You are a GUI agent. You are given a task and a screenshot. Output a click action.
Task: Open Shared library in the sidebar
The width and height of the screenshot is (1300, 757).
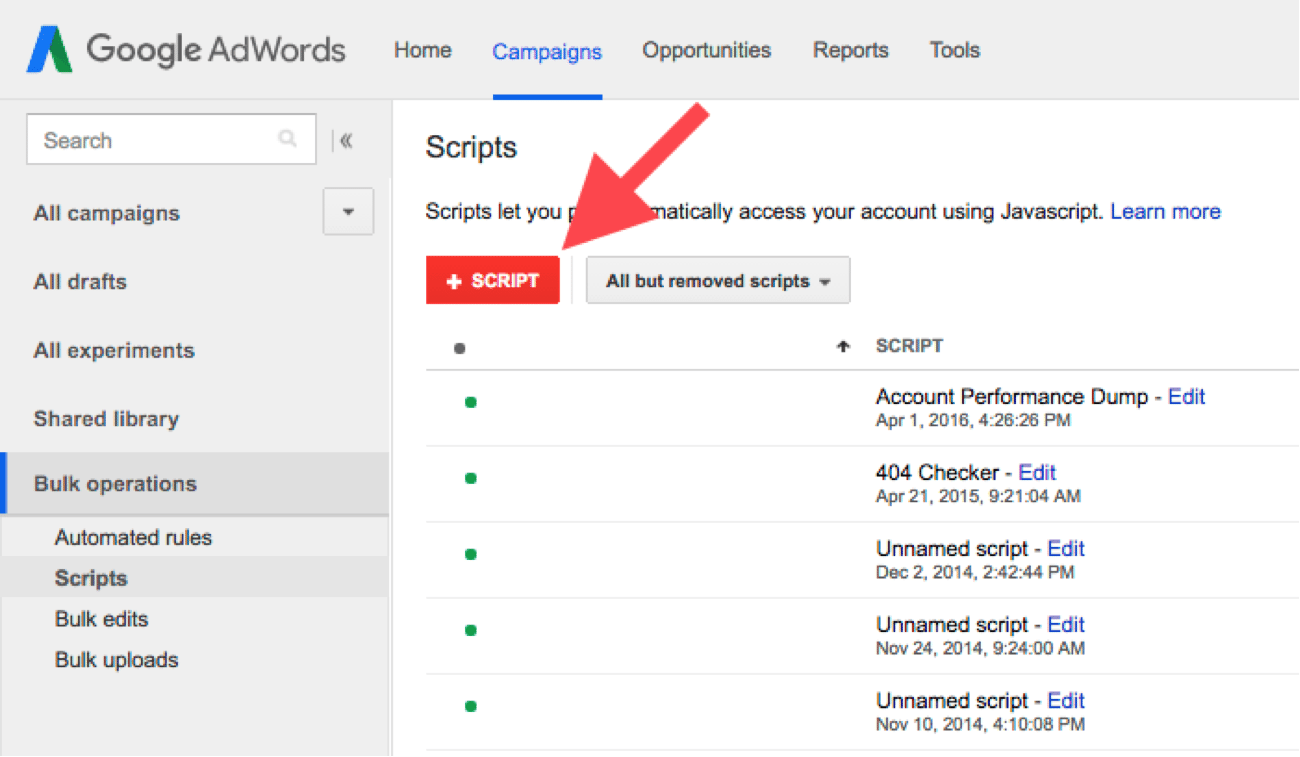106,419
